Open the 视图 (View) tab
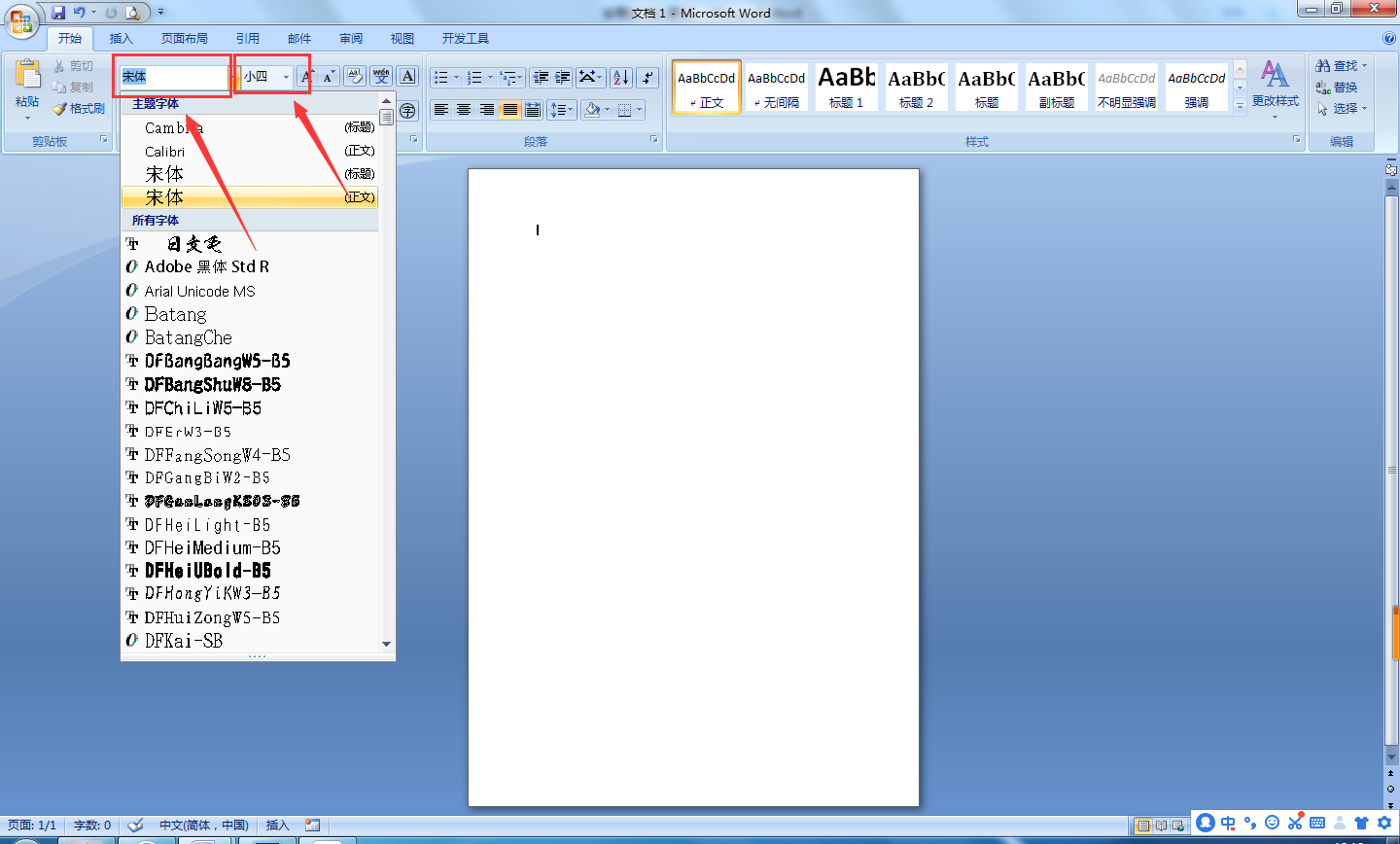 402,39
